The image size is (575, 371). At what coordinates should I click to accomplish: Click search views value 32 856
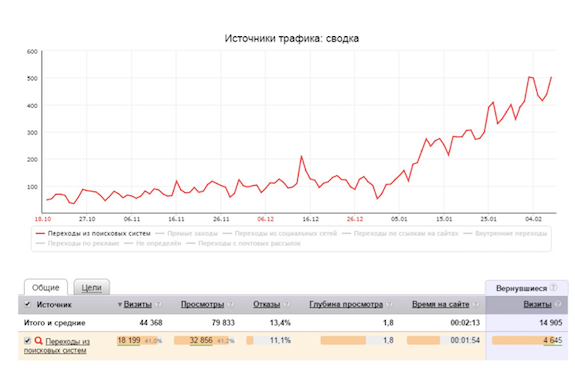coord(201,341)
